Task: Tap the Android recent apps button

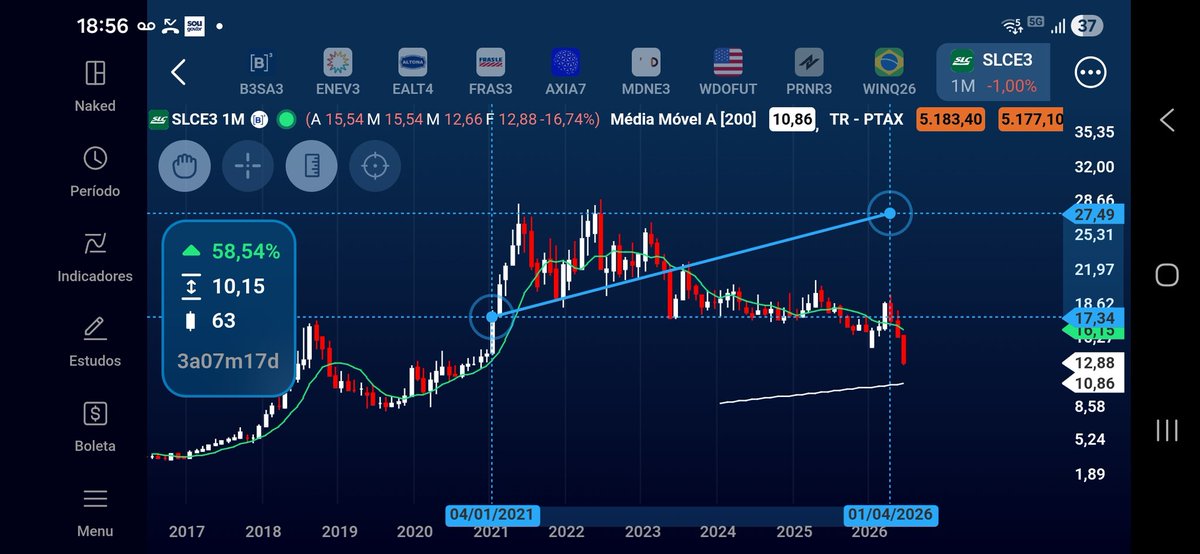Action: pyautogui.click(x=1167, y=430)
